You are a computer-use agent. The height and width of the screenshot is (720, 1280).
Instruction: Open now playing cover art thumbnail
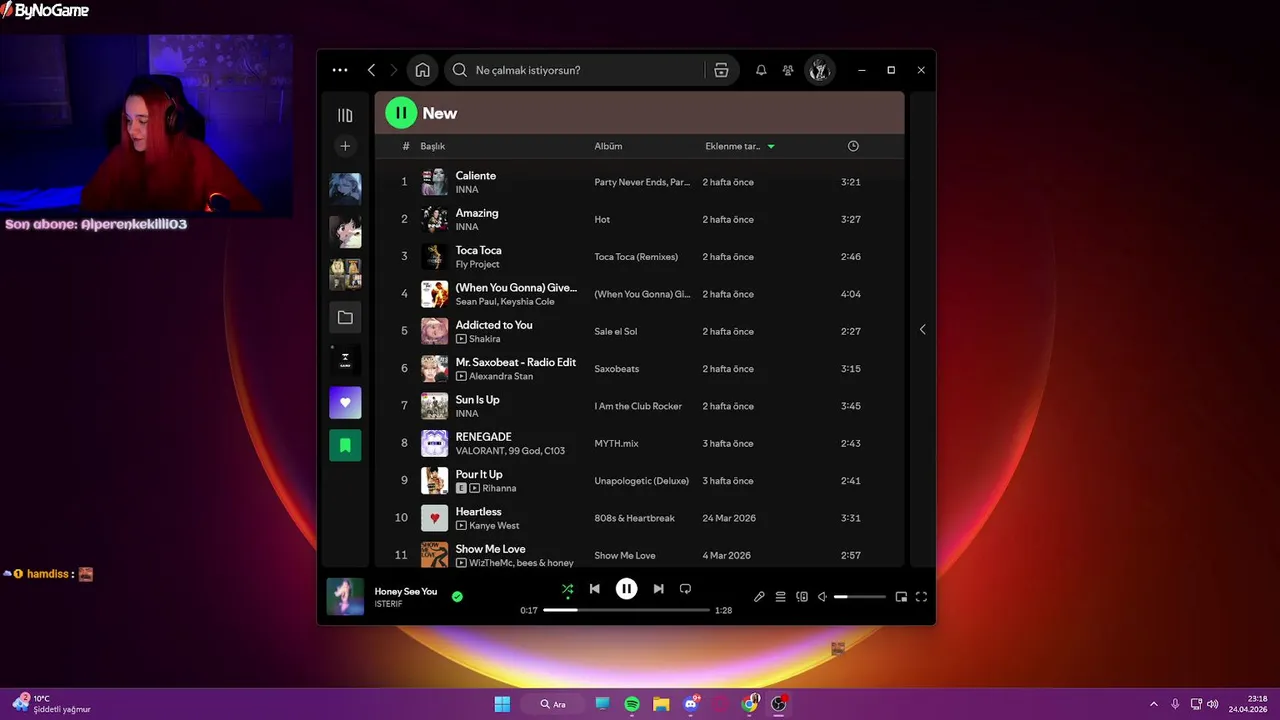[x=345, y=597]
